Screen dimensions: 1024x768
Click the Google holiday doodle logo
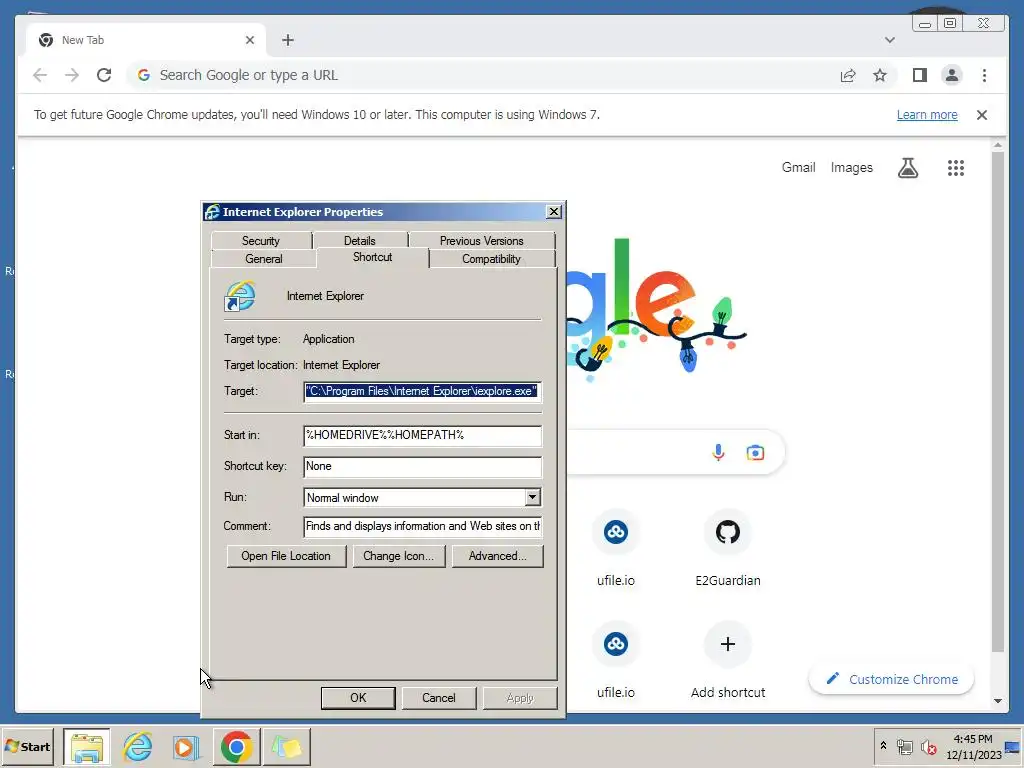point(656,310)
